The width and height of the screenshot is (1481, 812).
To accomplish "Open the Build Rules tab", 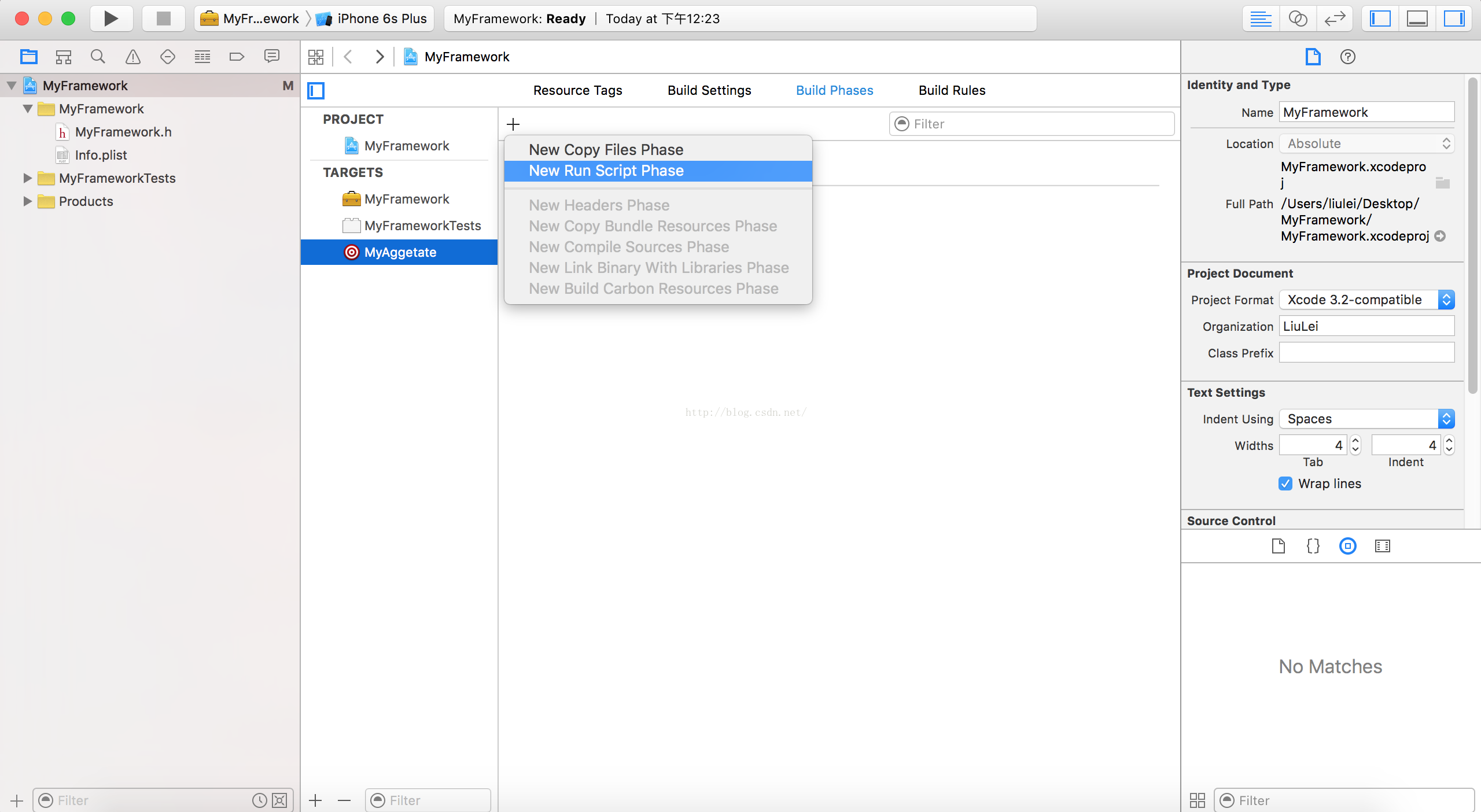I will [952, 90].
